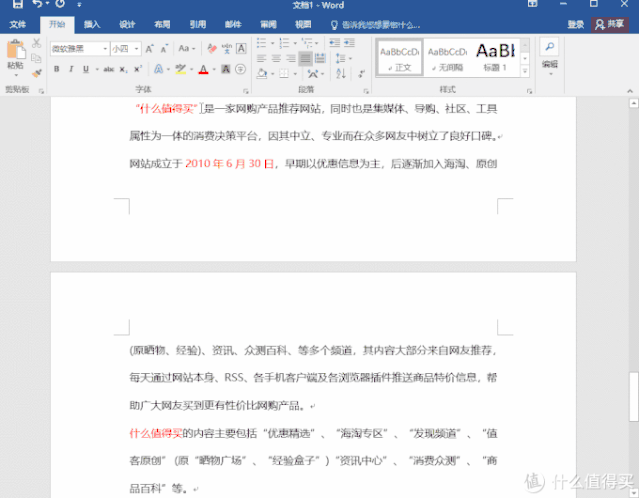Screen dimensions: 639x498
Task: Open the underline style dropdown arrow
Action: 97,70
